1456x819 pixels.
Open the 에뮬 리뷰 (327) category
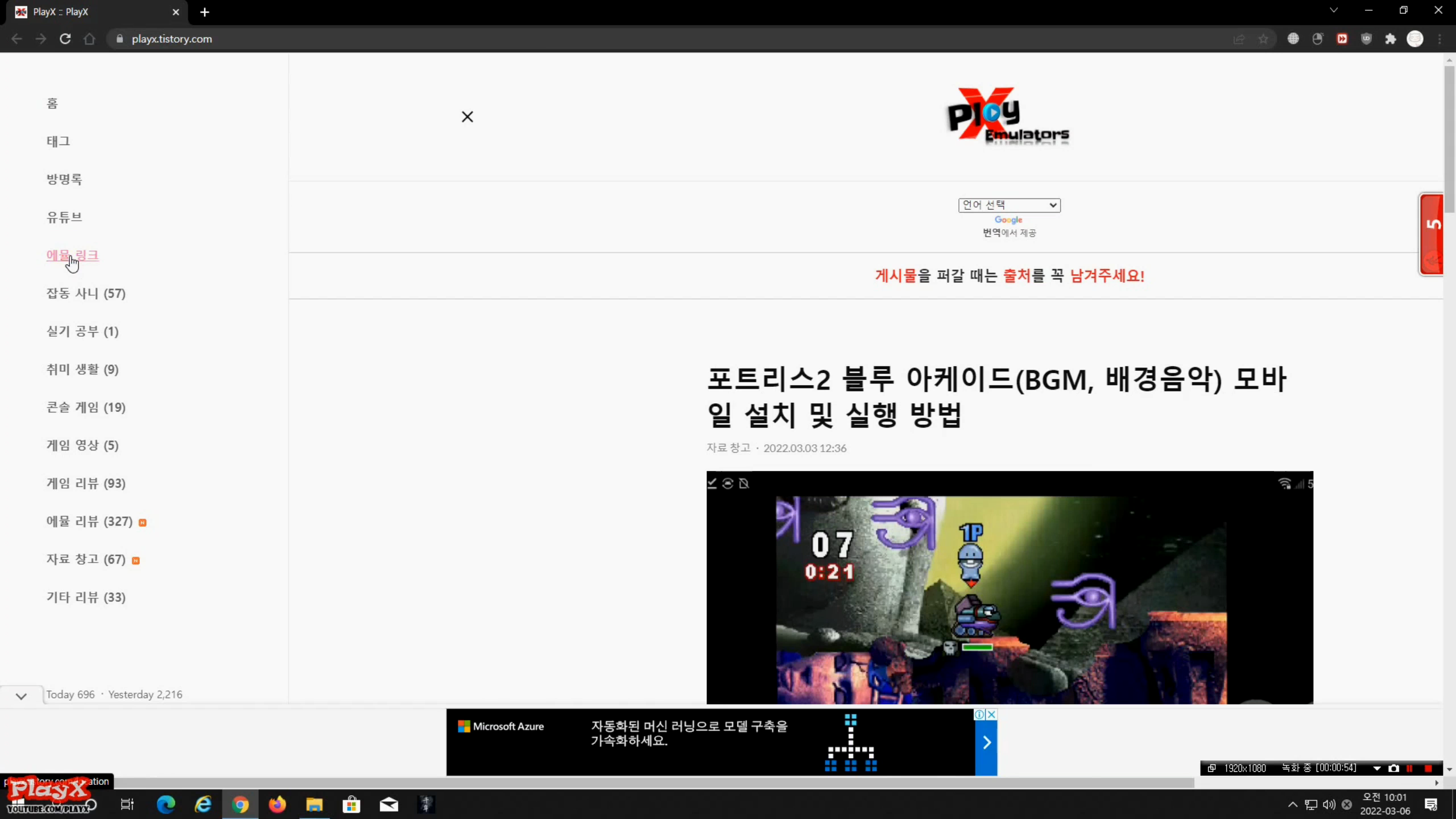[89, 521]
